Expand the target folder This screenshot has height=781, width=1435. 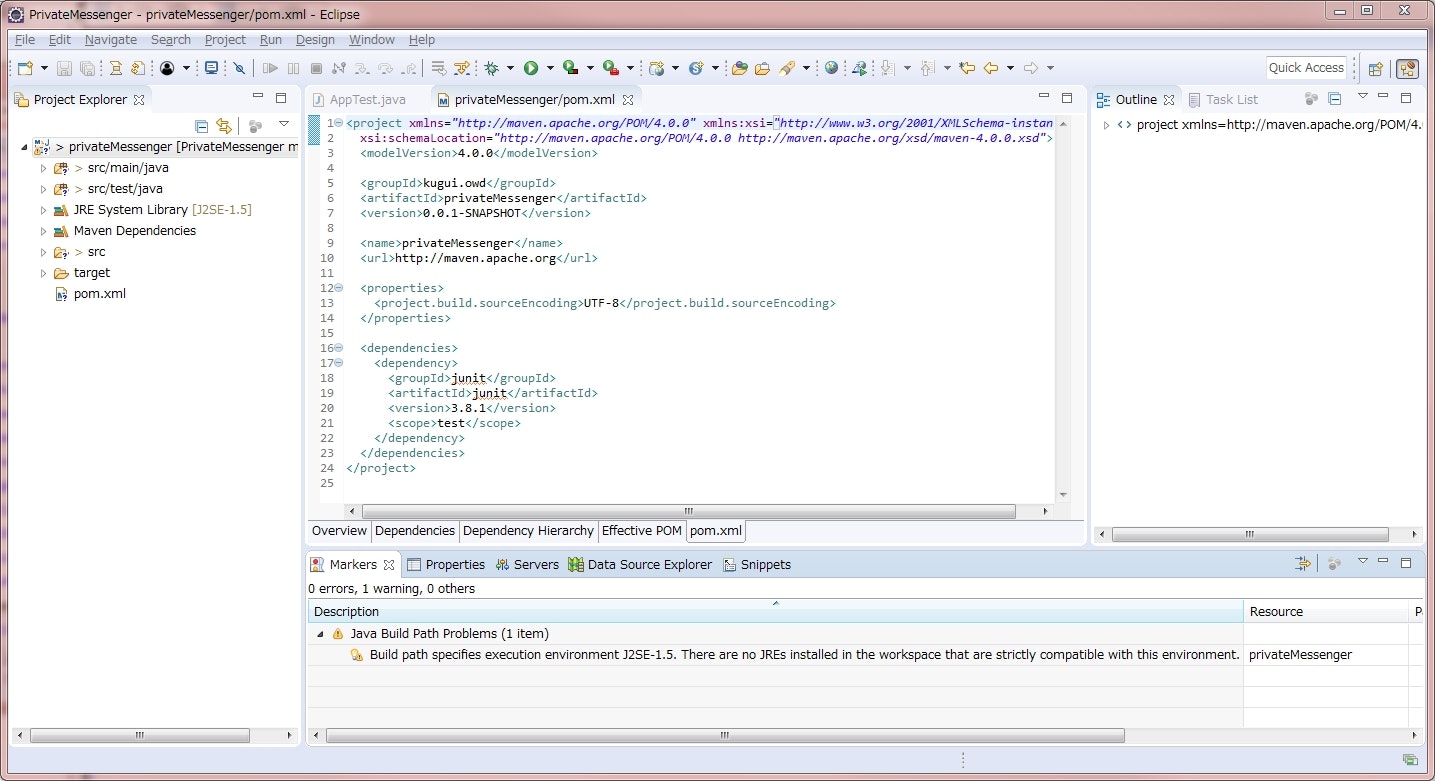(x=43, y=273)
